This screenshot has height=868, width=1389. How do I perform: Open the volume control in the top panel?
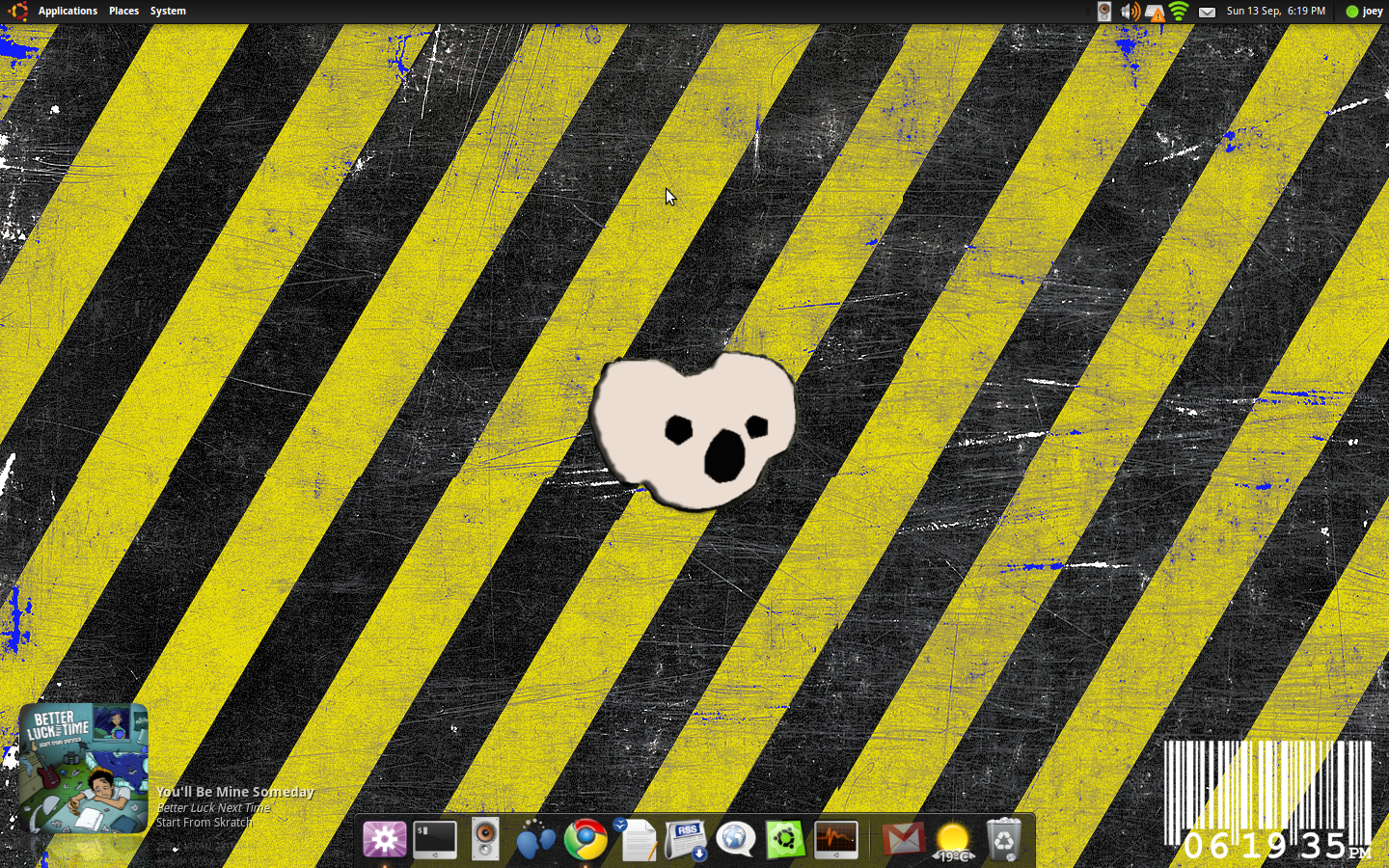click(1129, 12)
